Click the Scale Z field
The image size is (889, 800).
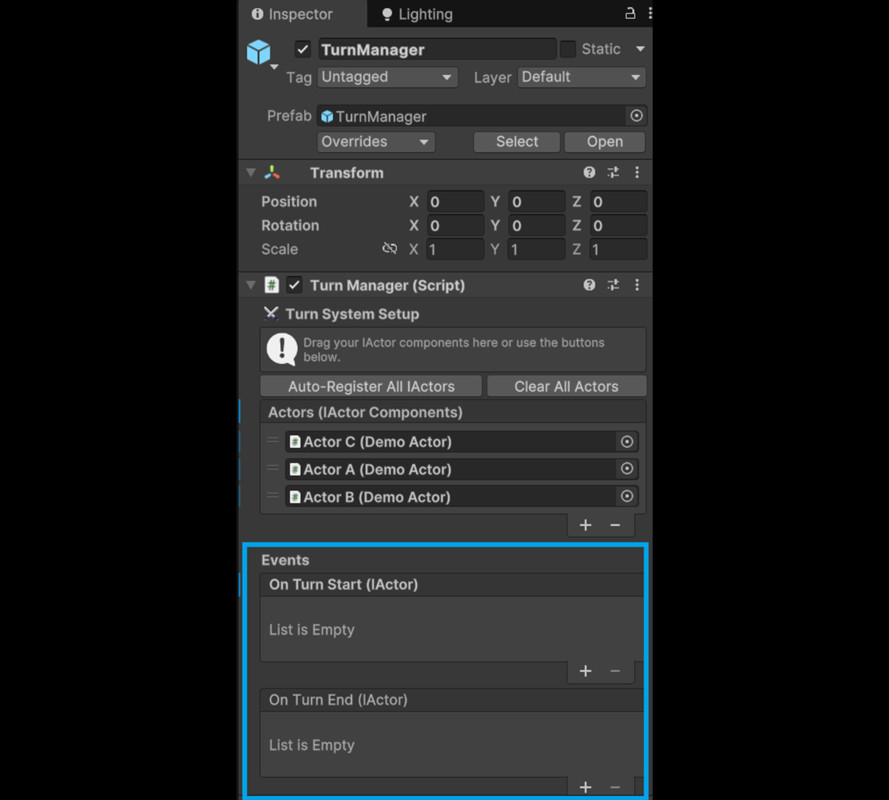[x=617, y=249]
